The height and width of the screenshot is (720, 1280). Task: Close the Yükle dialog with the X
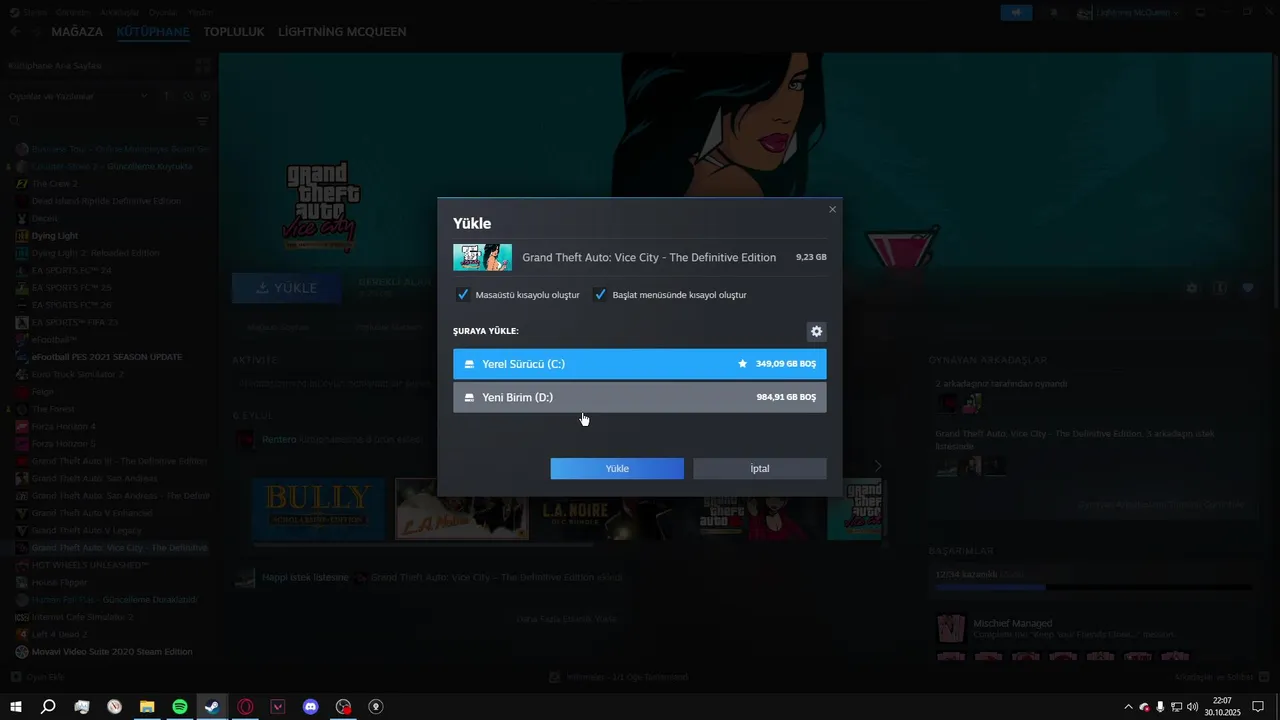[832, 209]
